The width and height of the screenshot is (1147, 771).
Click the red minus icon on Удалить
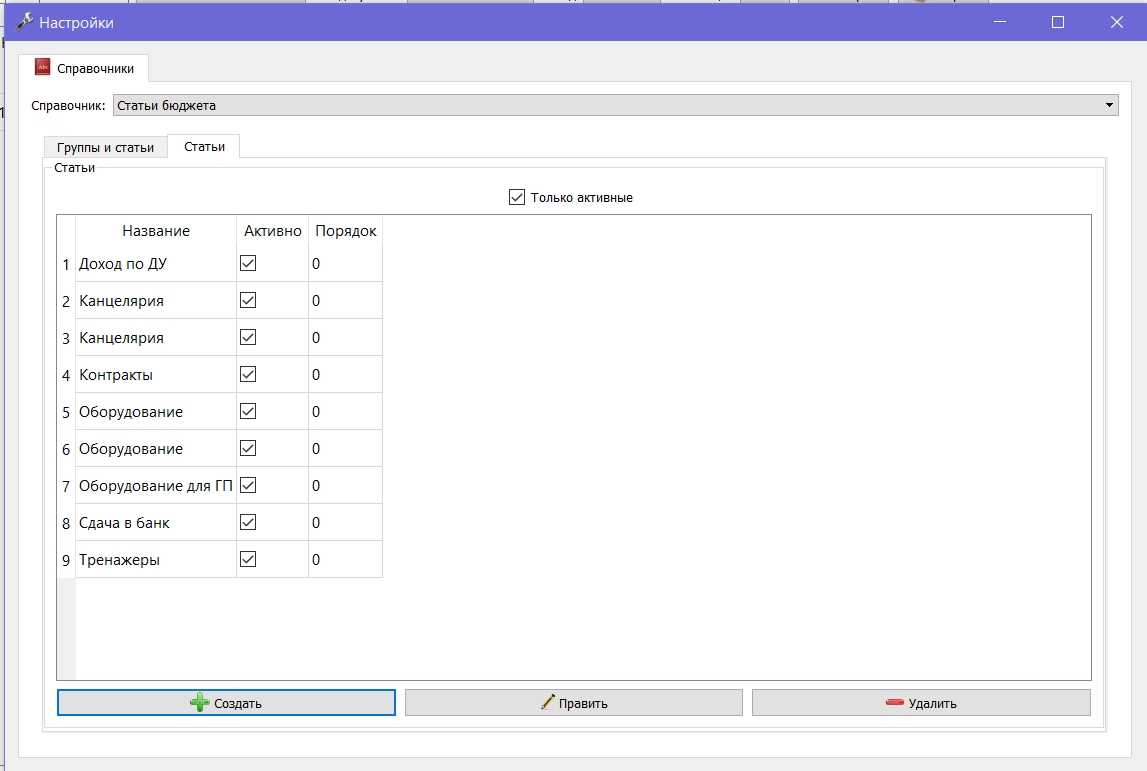pyautogui.click(x=895, y=702)
